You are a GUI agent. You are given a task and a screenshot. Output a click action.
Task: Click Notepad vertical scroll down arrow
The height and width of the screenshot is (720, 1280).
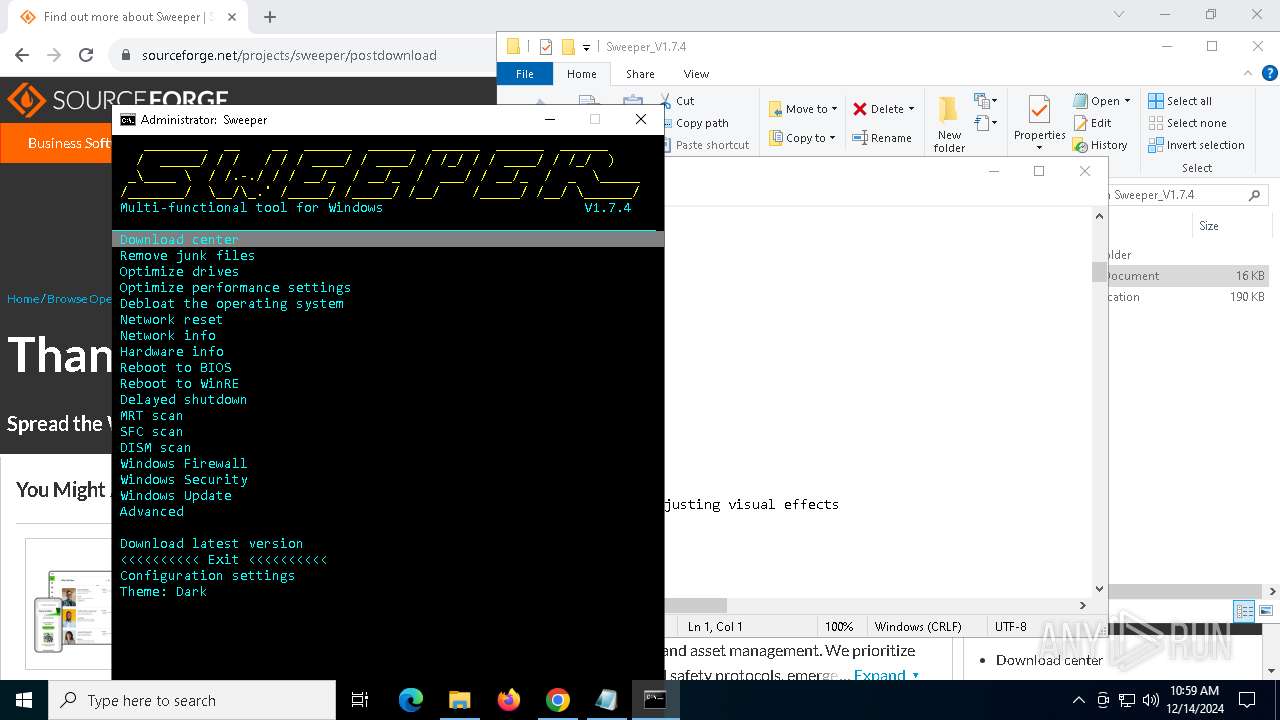[1099, 589]
